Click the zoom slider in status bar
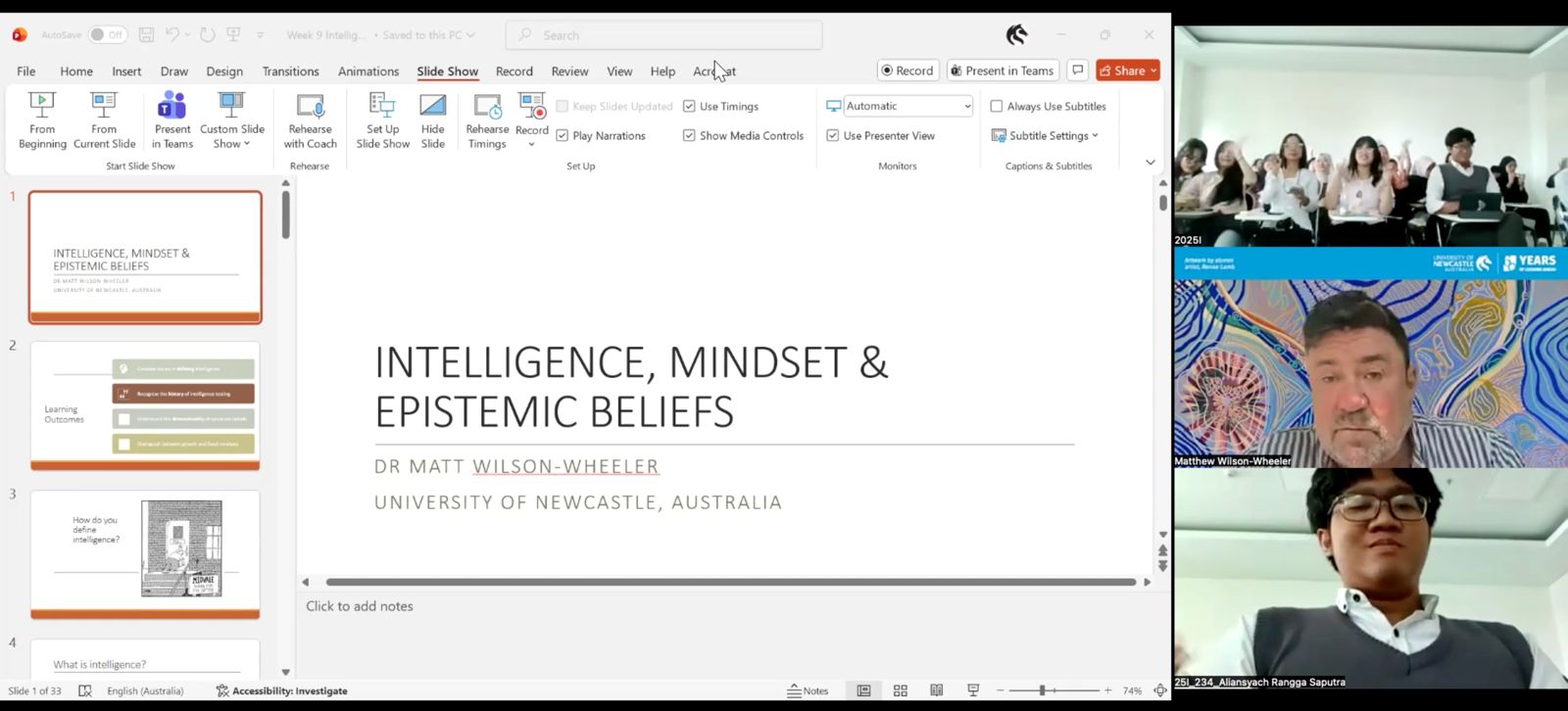 [1043, 690]
